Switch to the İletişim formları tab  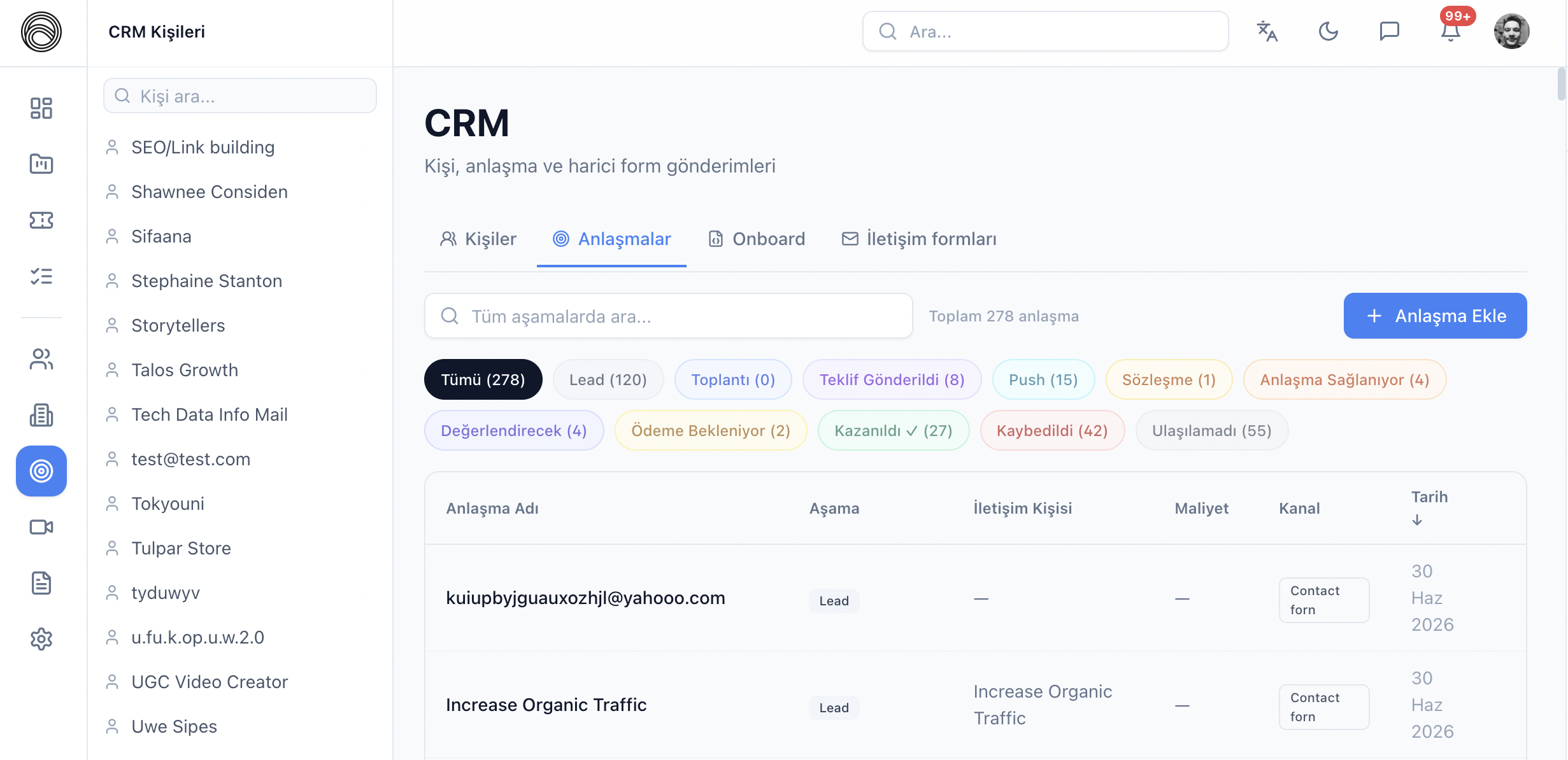click(x=919, y=239)
